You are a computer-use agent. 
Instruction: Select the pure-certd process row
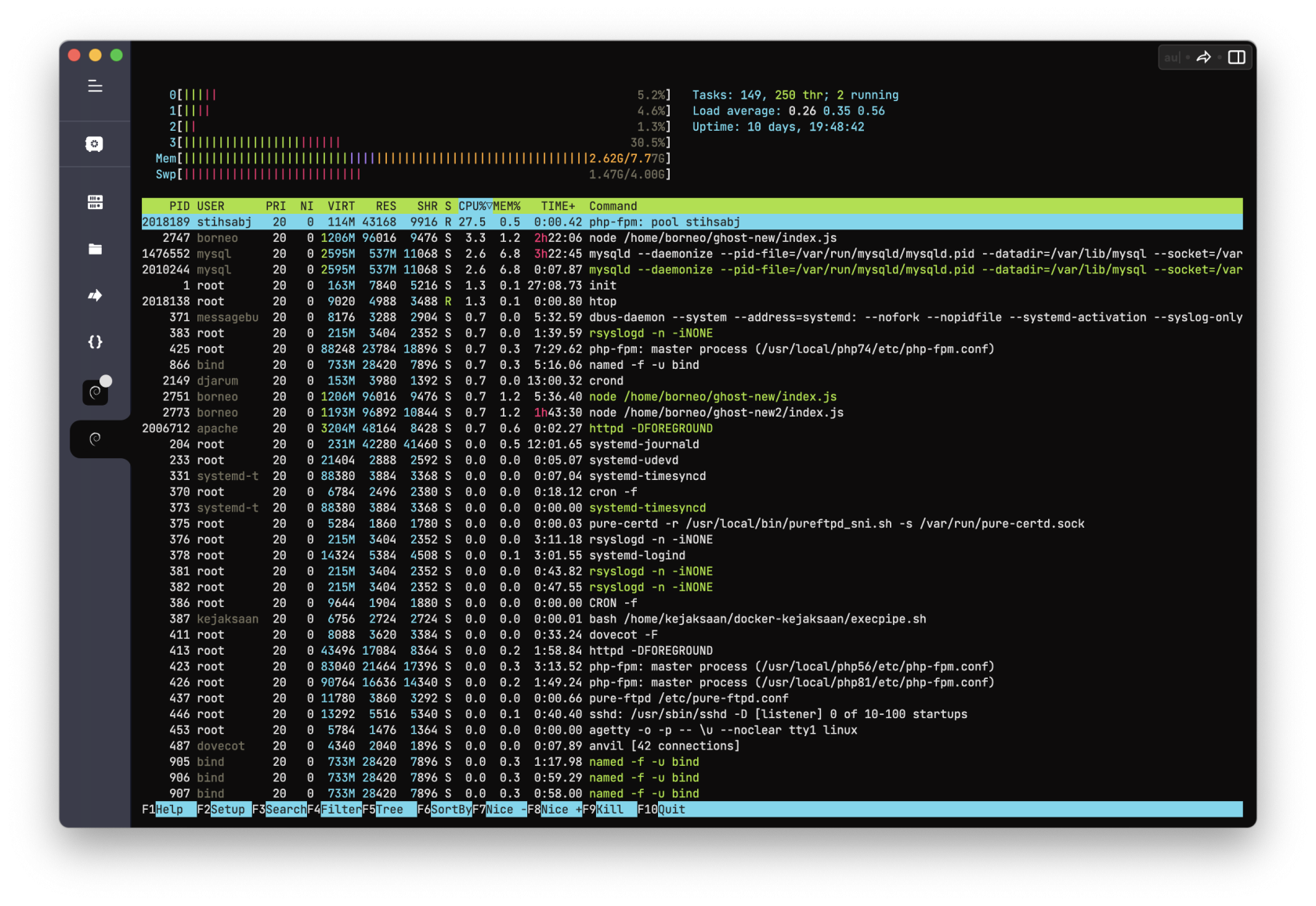pyautogui.click(x=692, y=524)
